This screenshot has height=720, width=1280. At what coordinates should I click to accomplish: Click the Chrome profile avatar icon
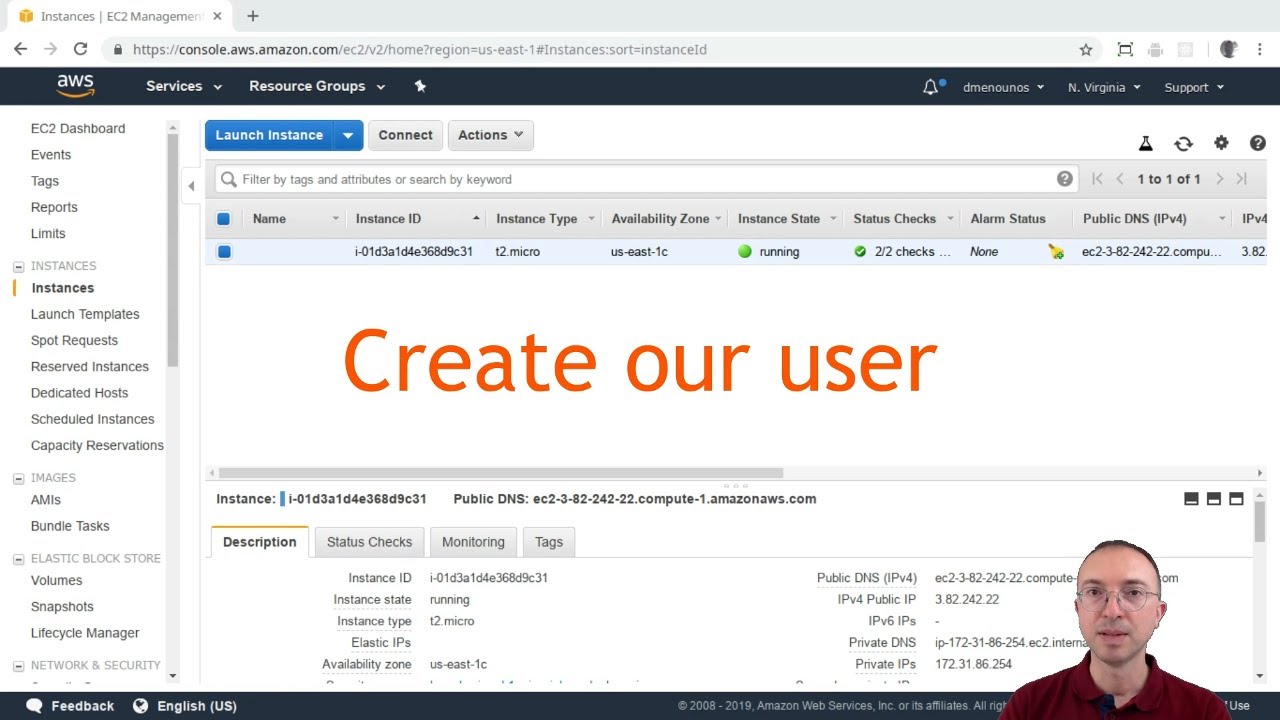[1229, 49]
